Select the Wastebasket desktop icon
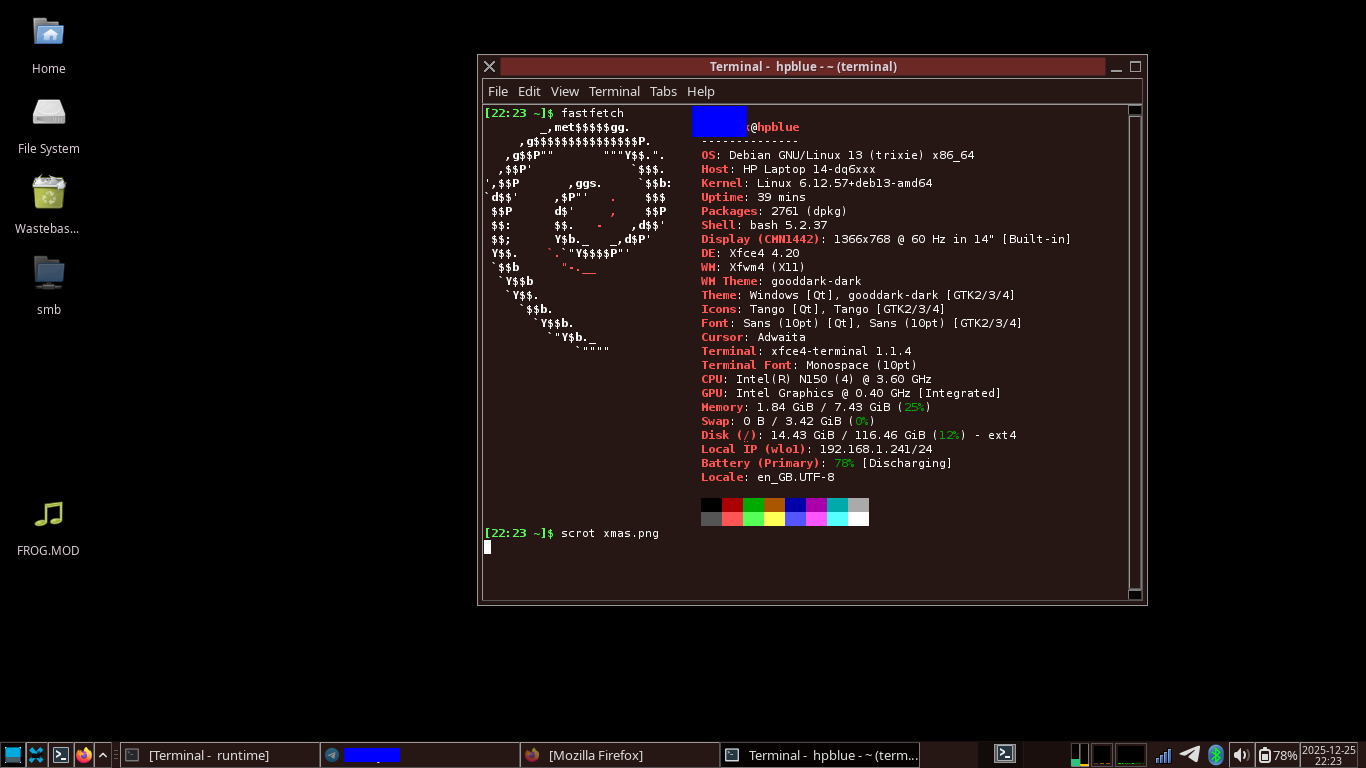 [48, 192]
